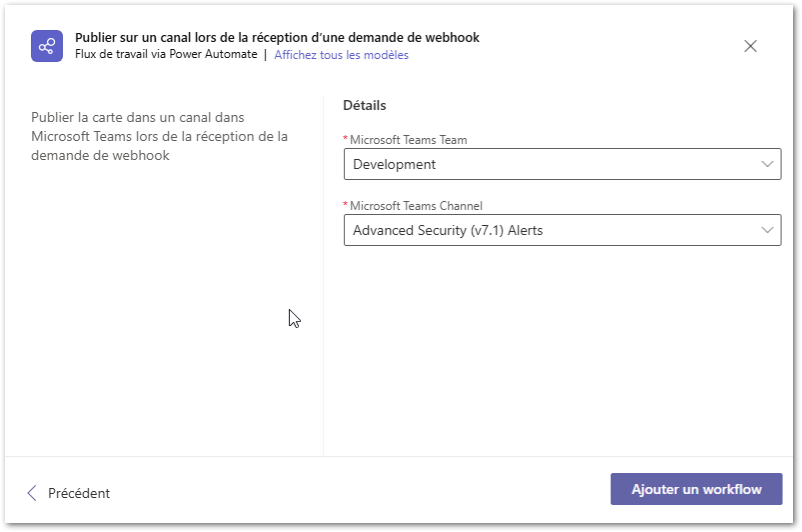Screen dimensions: 802x532
Task: Open 'Affichez tous les modèles' link
Action: [341, 55]
